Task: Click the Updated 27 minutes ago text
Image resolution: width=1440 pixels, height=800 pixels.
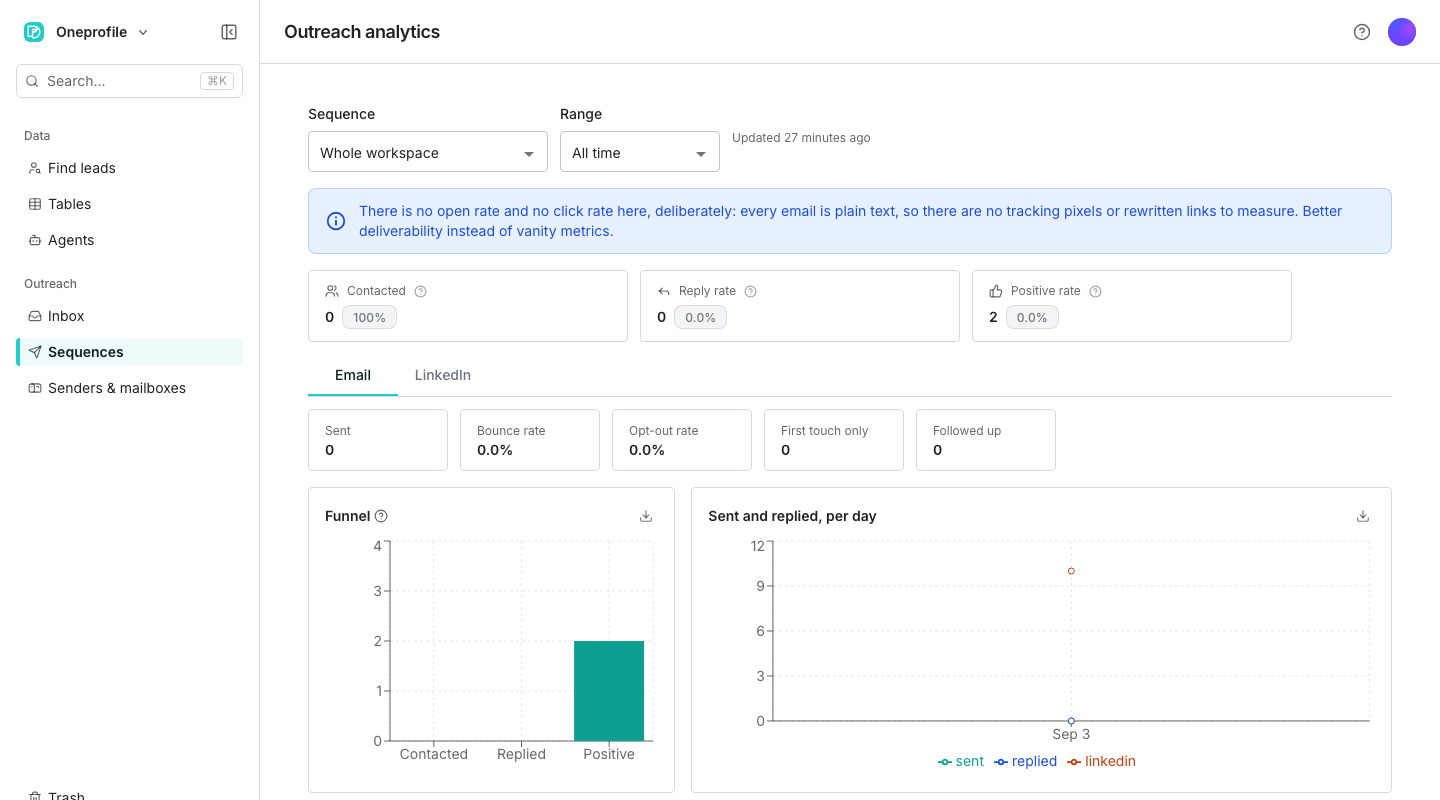Action: point(801,138)
